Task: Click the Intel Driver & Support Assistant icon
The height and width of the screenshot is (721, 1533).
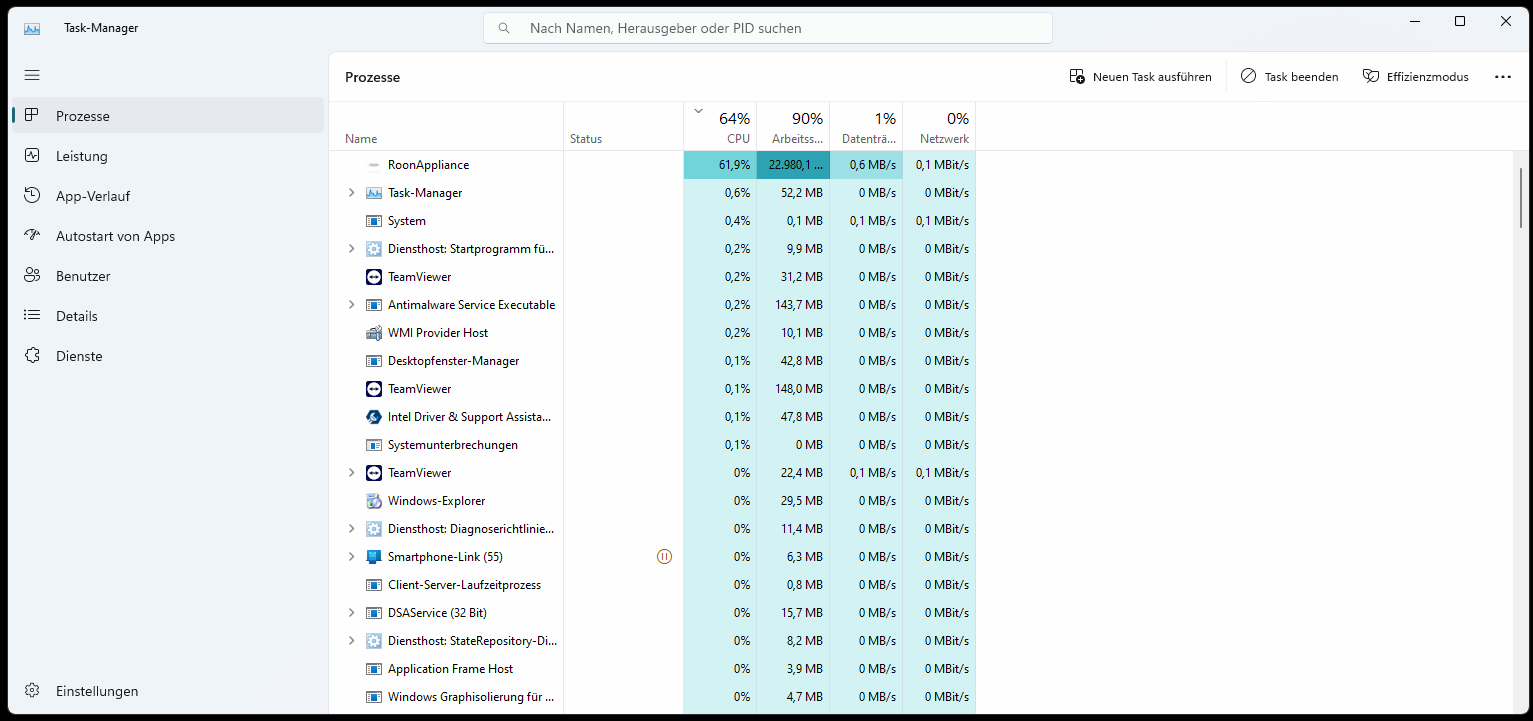Action: [374, 417]
